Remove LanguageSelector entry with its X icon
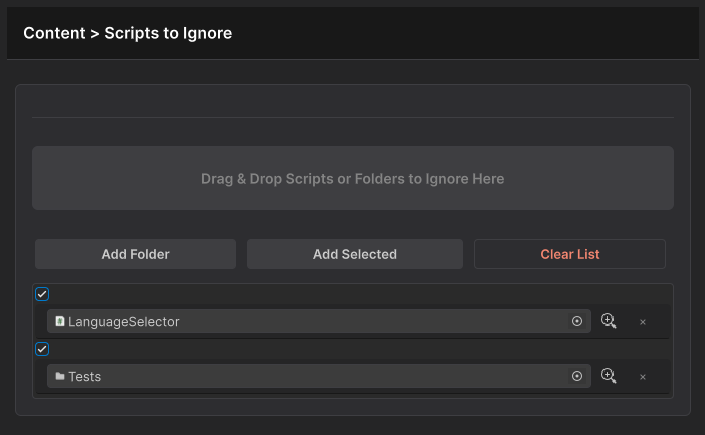Screen dimensions: 705x435 [643, 322]
